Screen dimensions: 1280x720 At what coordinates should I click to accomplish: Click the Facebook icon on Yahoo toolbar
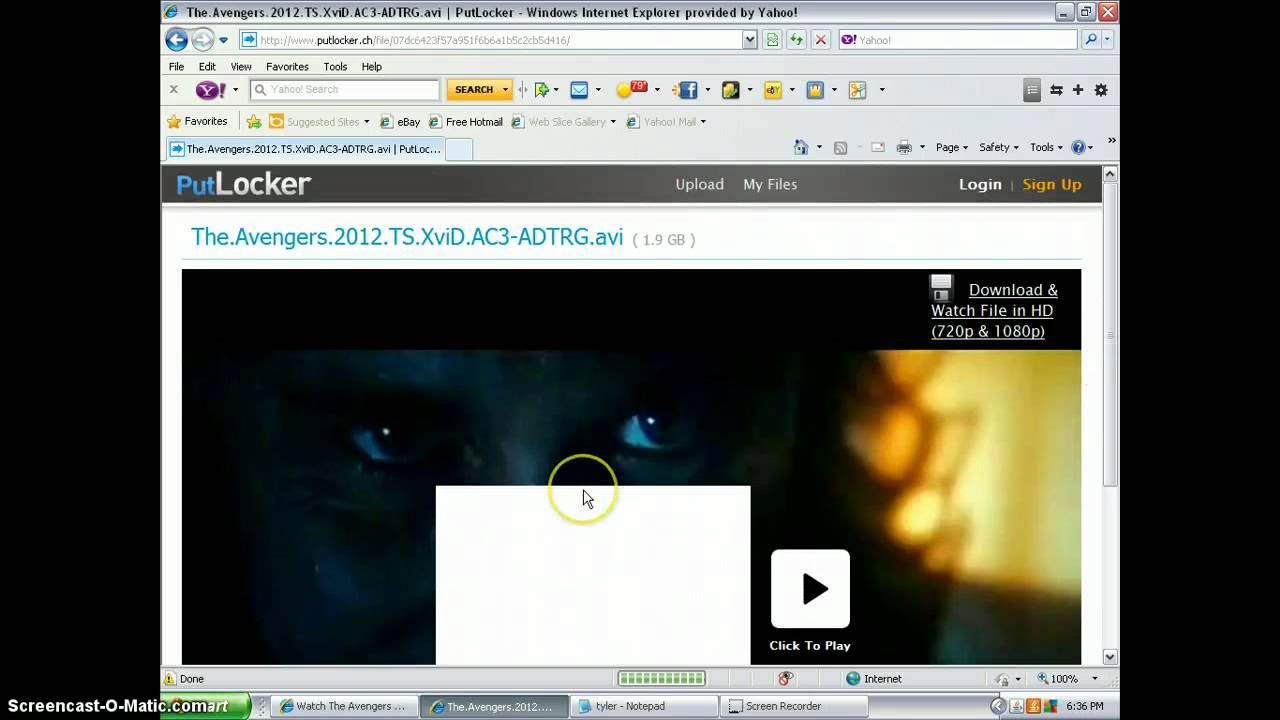(686, 90)
